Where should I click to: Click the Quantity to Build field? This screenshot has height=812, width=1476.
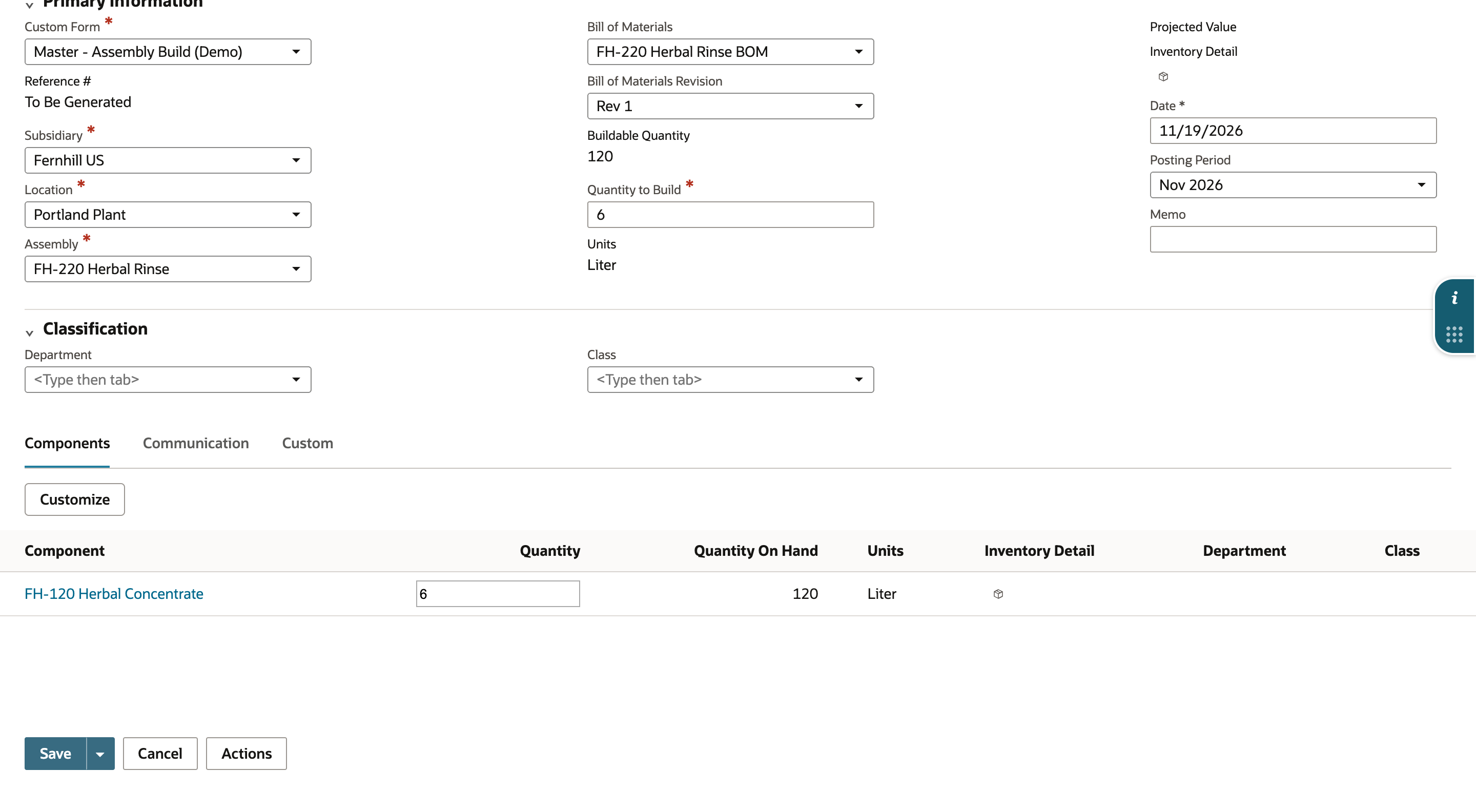tap(730, 215)
